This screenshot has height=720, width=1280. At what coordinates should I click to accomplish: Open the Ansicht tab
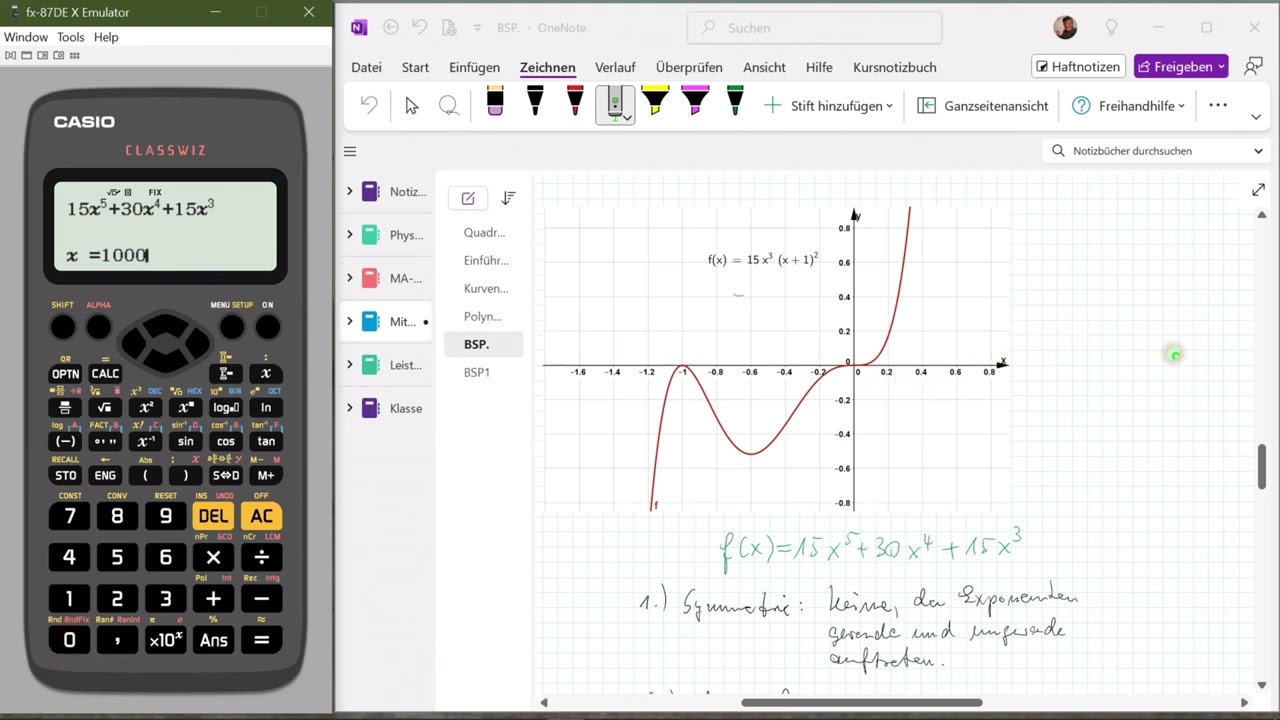point(764,67)
